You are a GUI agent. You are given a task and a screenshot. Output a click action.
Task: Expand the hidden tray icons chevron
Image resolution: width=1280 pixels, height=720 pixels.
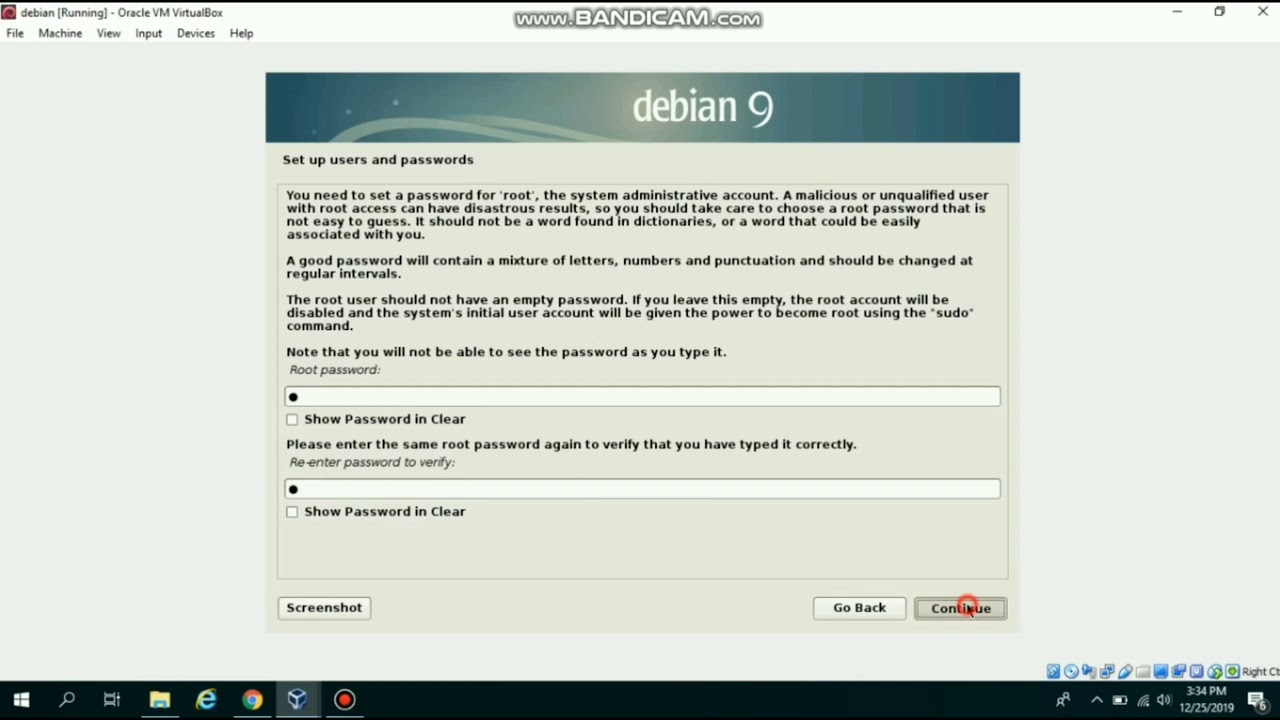pyautogui.click(x=1097, y=700)
